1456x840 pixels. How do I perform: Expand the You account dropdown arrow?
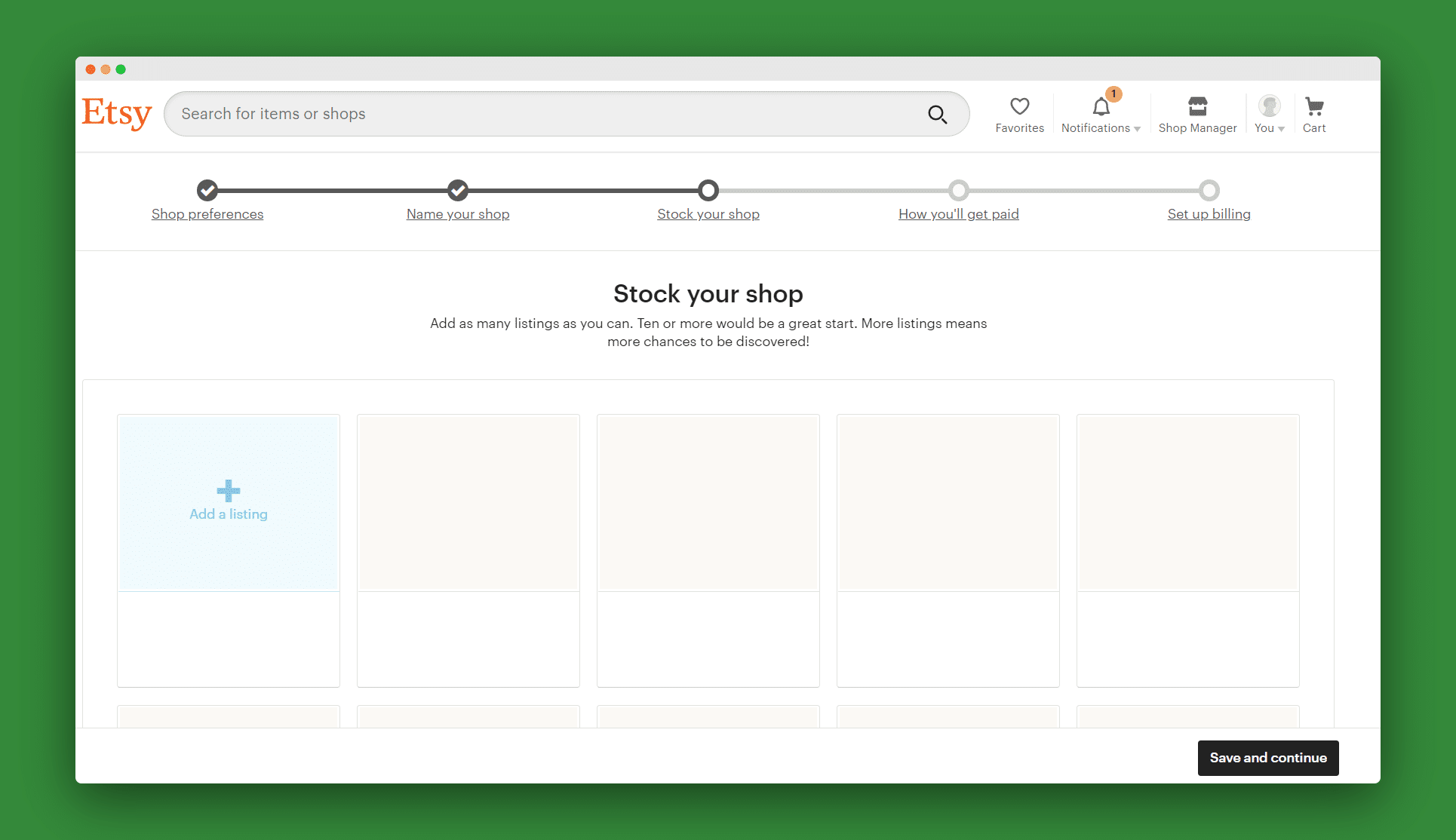pyautogui.click(x=1281, y=129)
